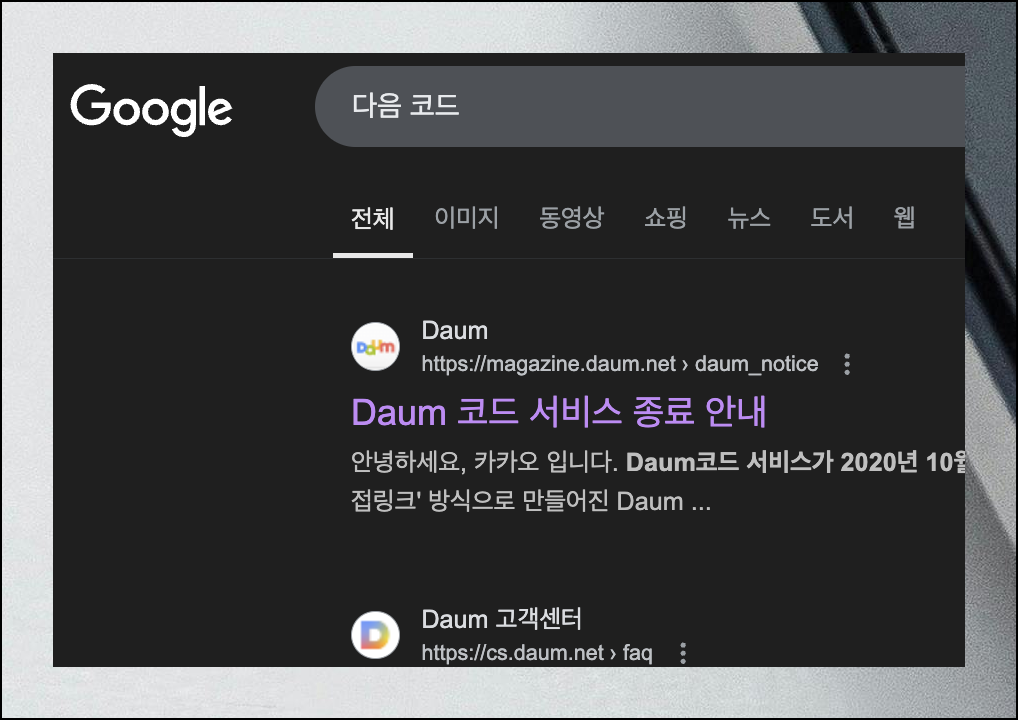Image resolution: width=1018 pixels, height=720 pixels.
Task: Open the 도서 tab
Action: [832, 217]
